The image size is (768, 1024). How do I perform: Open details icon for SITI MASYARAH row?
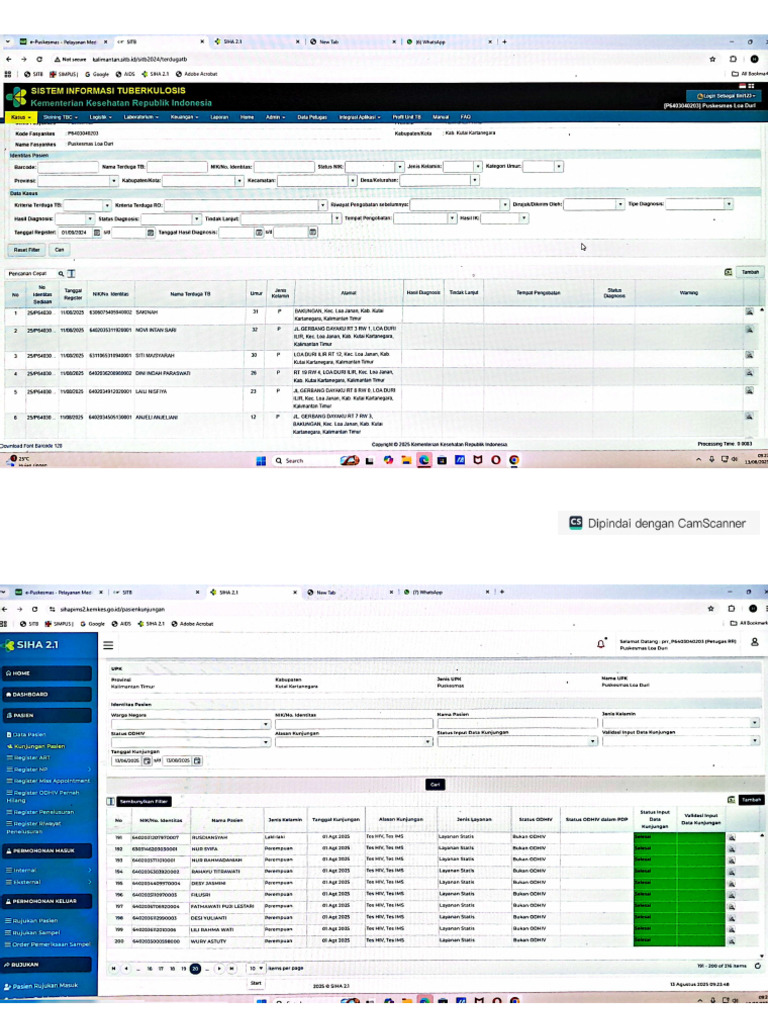[x=749, y=355]
